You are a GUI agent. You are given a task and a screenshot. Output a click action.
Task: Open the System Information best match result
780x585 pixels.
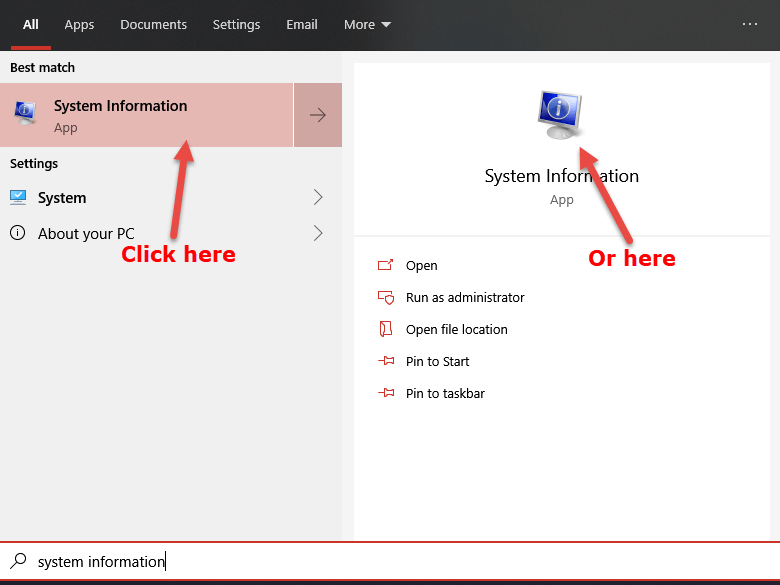[x=146, y=115]
